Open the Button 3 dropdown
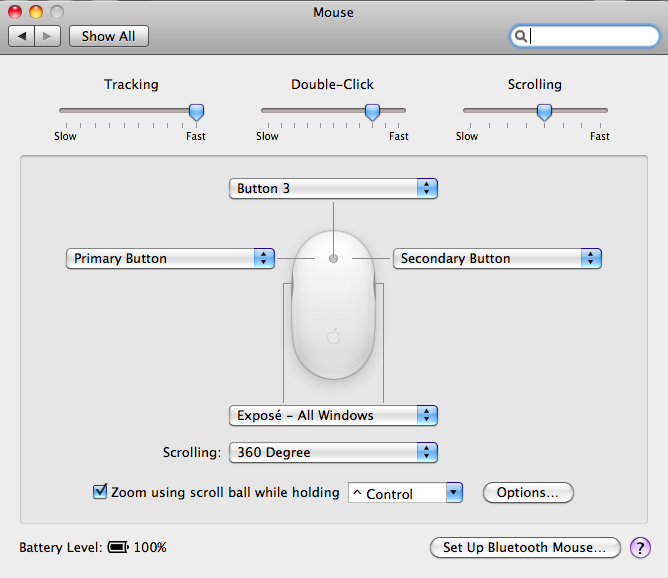 [x=334, y=188]
